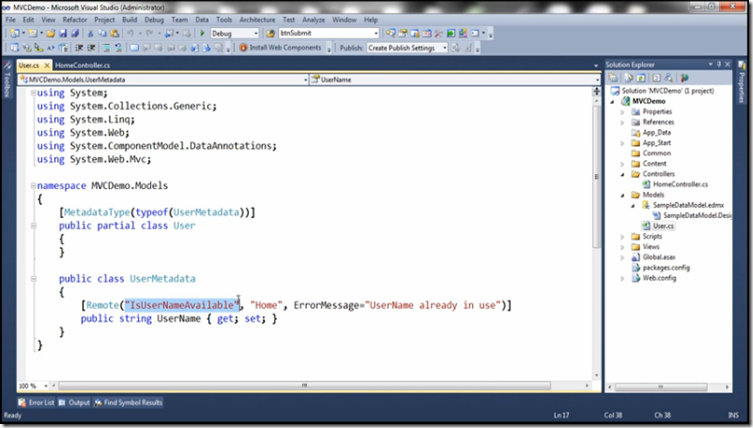Collapse the class UserMetadata outline
This screenshot has width=753, height=428.
pyautogui.click(x=33, y=279)
